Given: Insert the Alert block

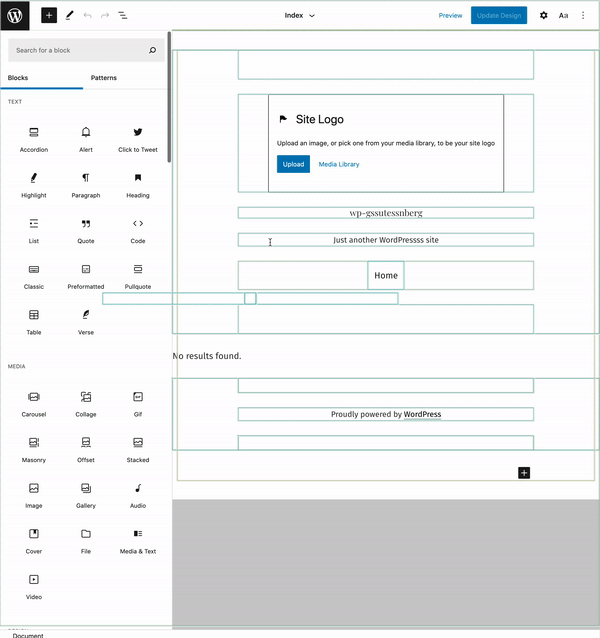Looking at the screenshot, I should [x=86, y=140].
